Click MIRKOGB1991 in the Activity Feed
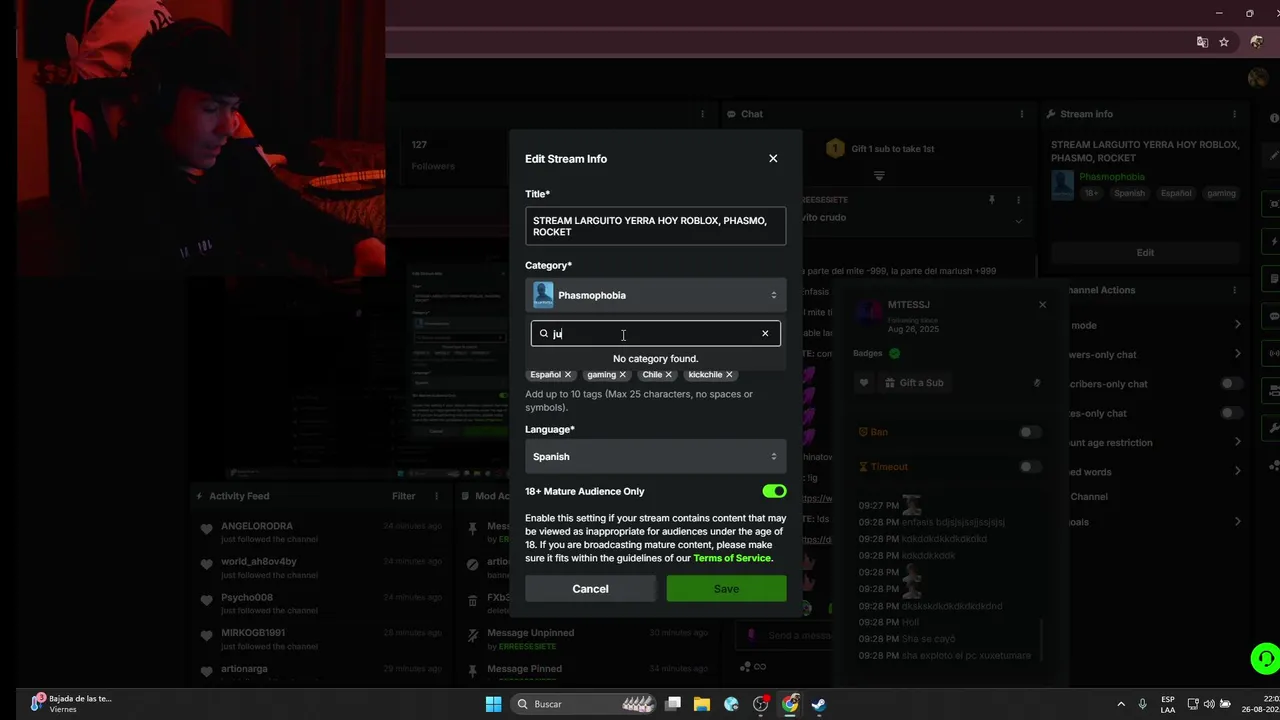Screen dimensions: 1280x720 click(x=253, y=633)
